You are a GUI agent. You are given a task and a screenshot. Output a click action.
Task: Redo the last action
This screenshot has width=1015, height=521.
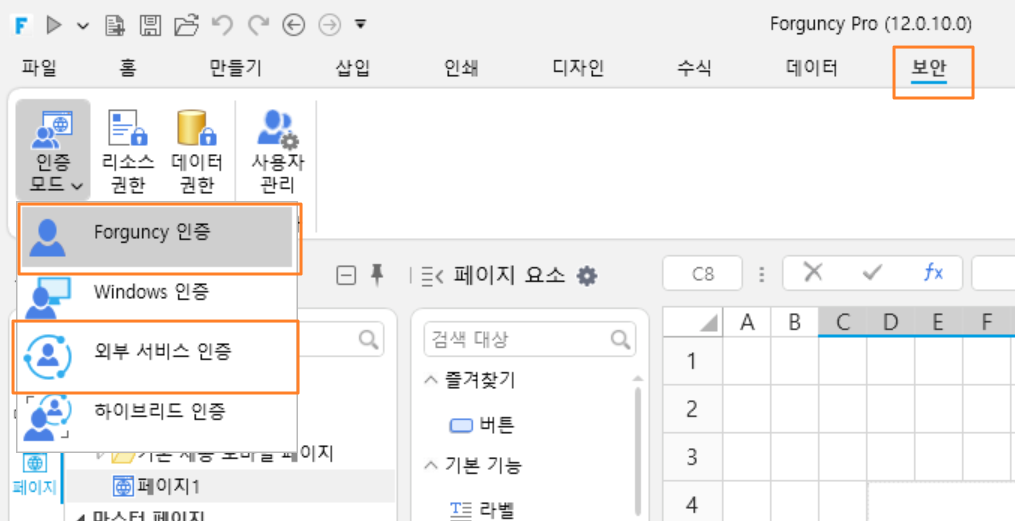pyautogui.click(x=259, y=25)
